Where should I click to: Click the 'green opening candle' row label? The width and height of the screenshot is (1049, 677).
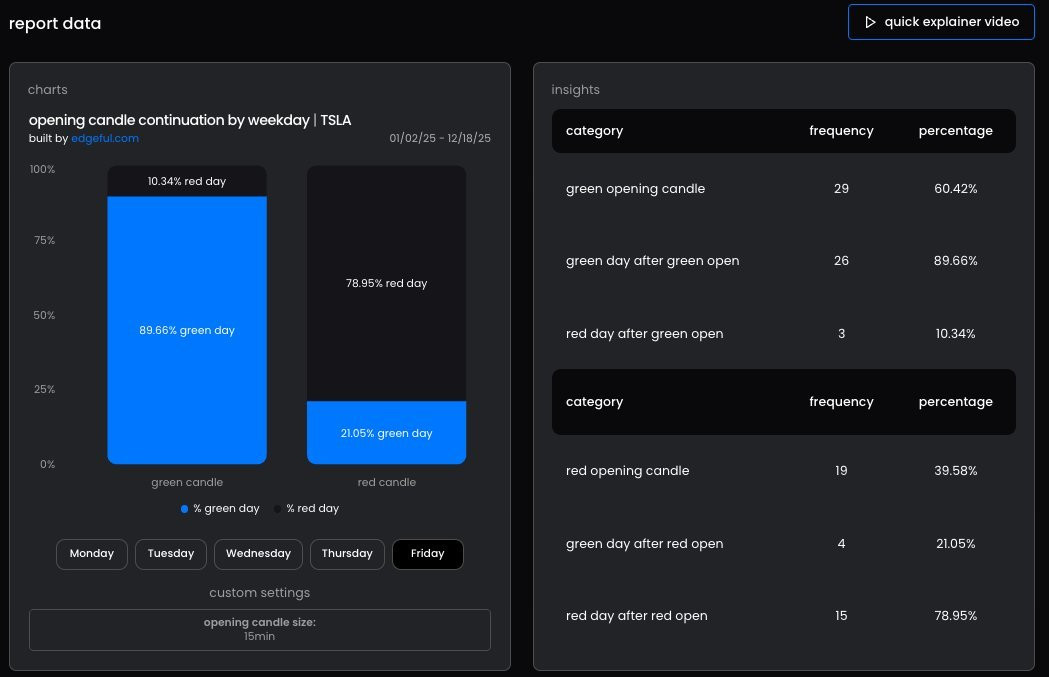click(636, 189)
